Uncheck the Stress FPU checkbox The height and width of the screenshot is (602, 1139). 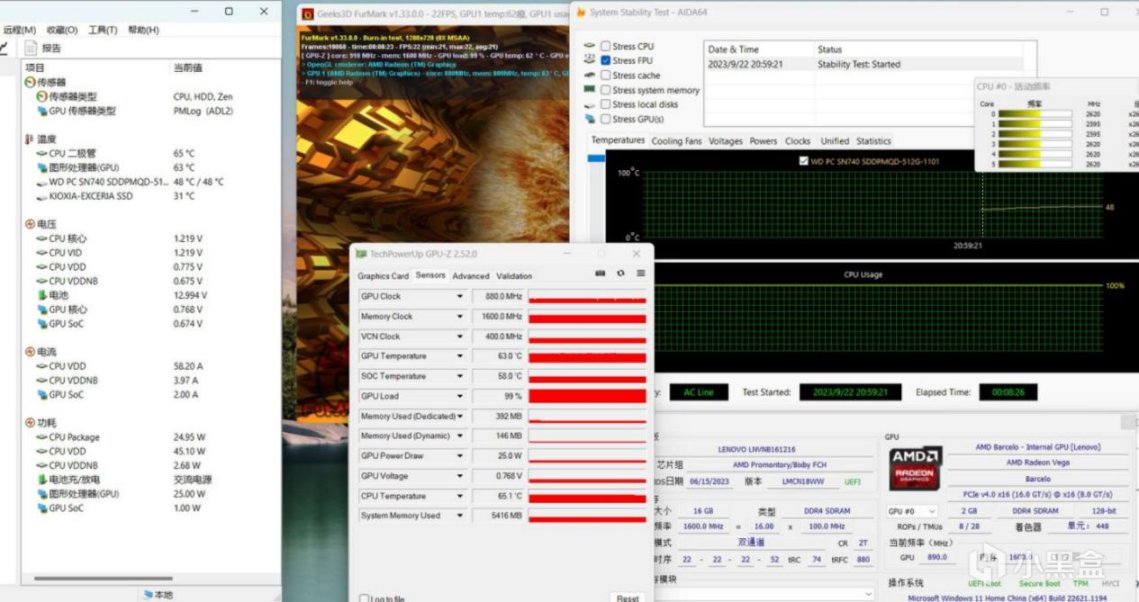(x=605, y=60)
